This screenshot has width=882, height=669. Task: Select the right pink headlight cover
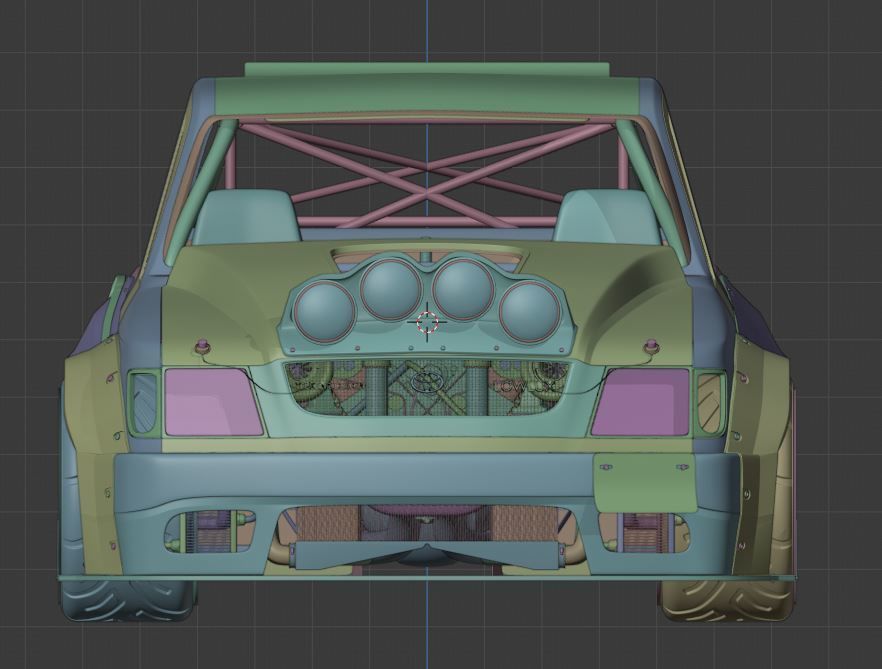(641, 402)
